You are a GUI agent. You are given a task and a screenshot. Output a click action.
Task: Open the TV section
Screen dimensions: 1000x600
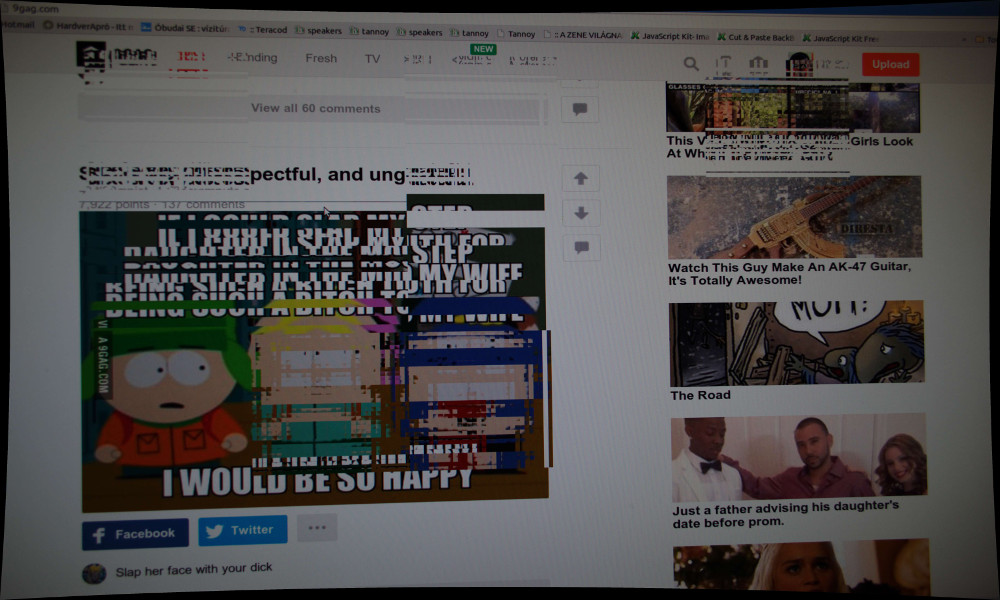pos(372,59)
